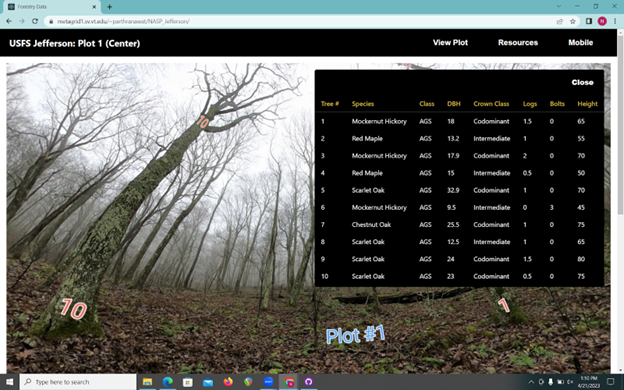
Task: Open the Chrome profile avatar
Action: [x=602, y=21]
